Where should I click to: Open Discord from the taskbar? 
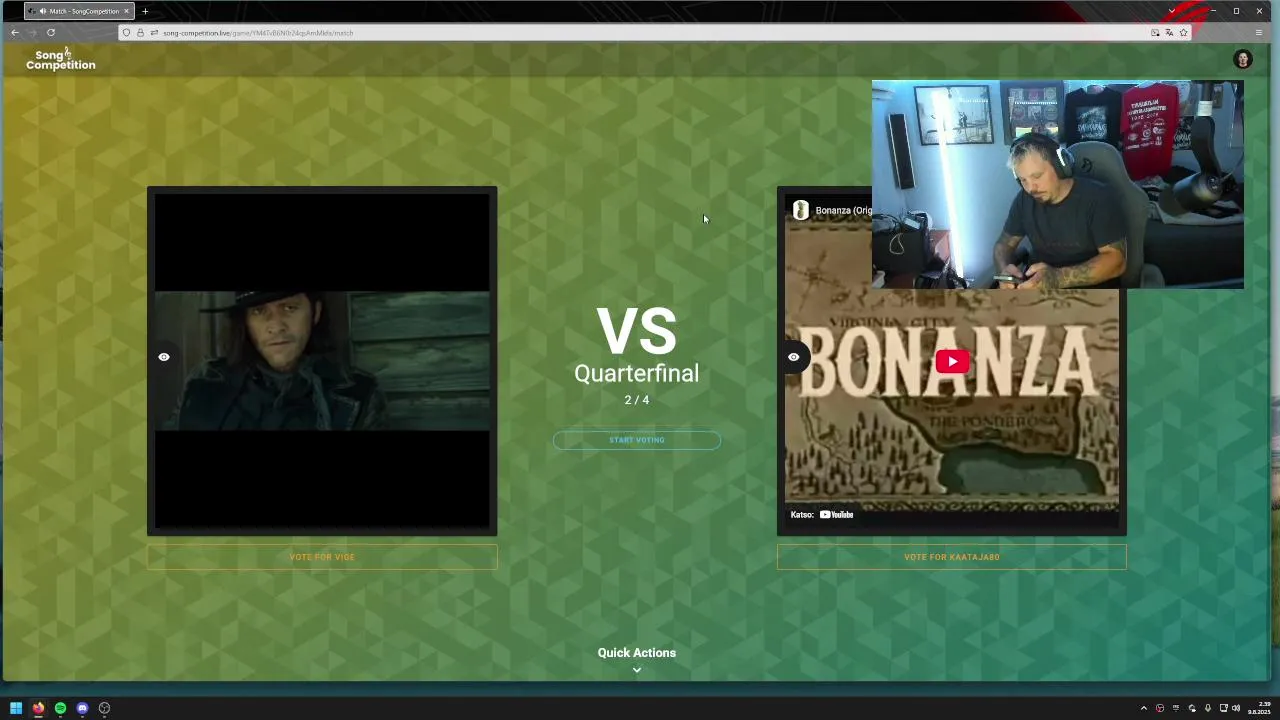[x=82, y=708]
